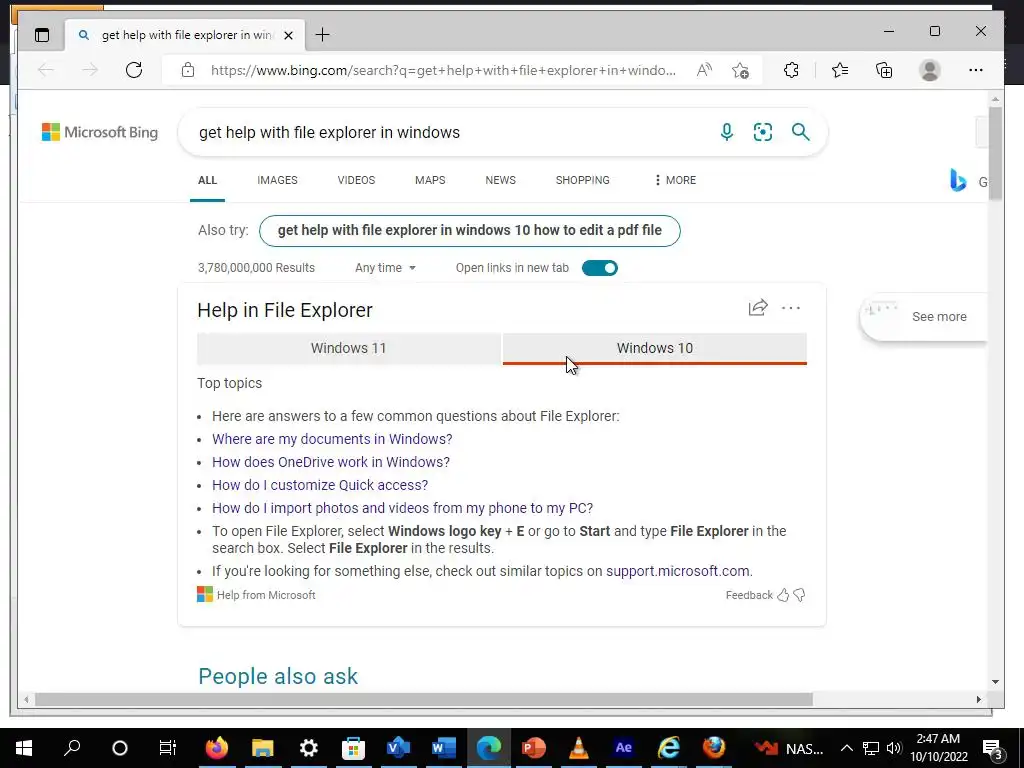Click the Feedback label
Image resolution: width=1024 pixels, height=768 pixels.
pos(749,595)
